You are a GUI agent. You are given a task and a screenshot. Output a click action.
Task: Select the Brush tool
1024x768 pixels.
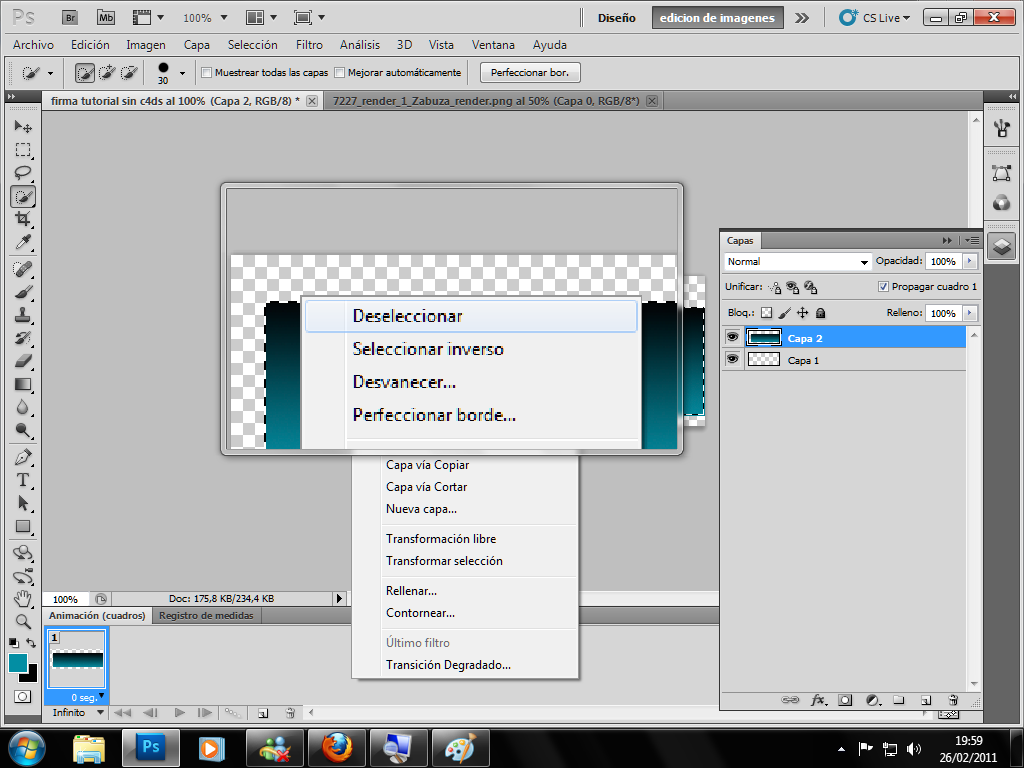23,292
